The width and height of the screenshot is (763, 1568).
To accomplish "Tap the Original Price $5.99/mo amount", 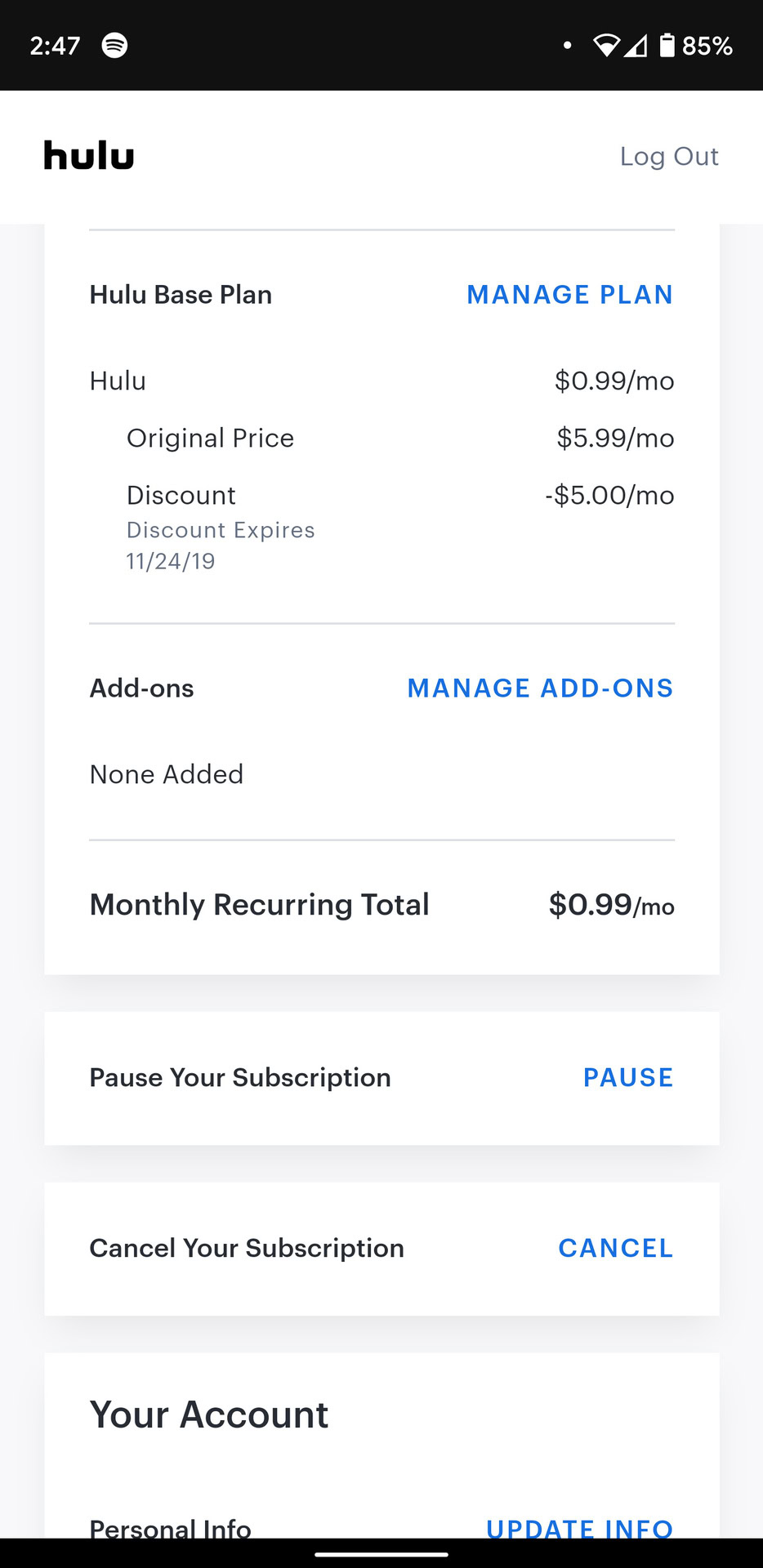I will point(615,439).
